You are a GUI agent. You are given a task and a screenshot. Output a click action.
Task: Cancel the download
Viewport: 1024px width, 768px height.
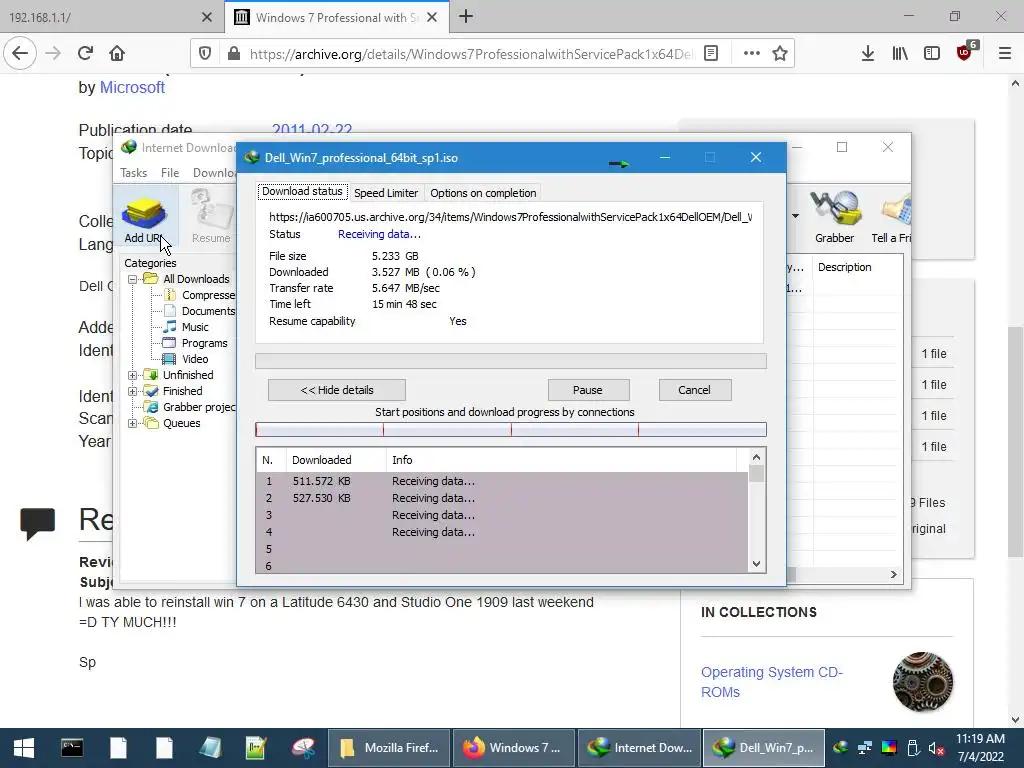tap(694, 390)
